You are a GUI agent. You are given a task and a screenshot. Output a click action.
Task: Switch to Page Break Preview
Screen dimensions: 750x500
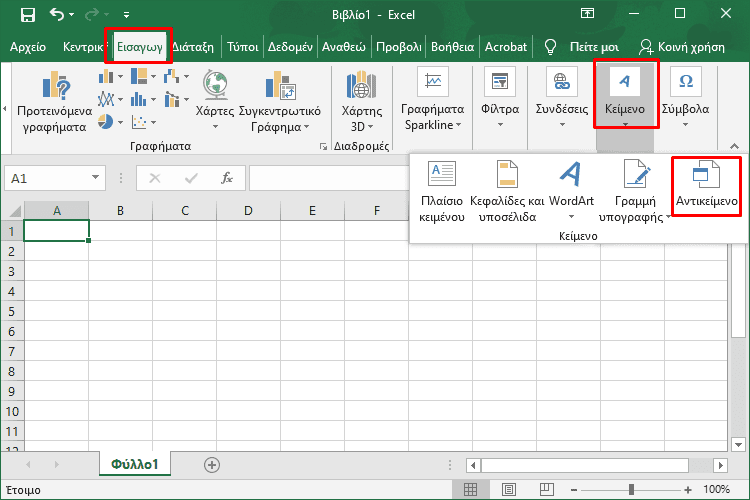[x=547, y=489]
